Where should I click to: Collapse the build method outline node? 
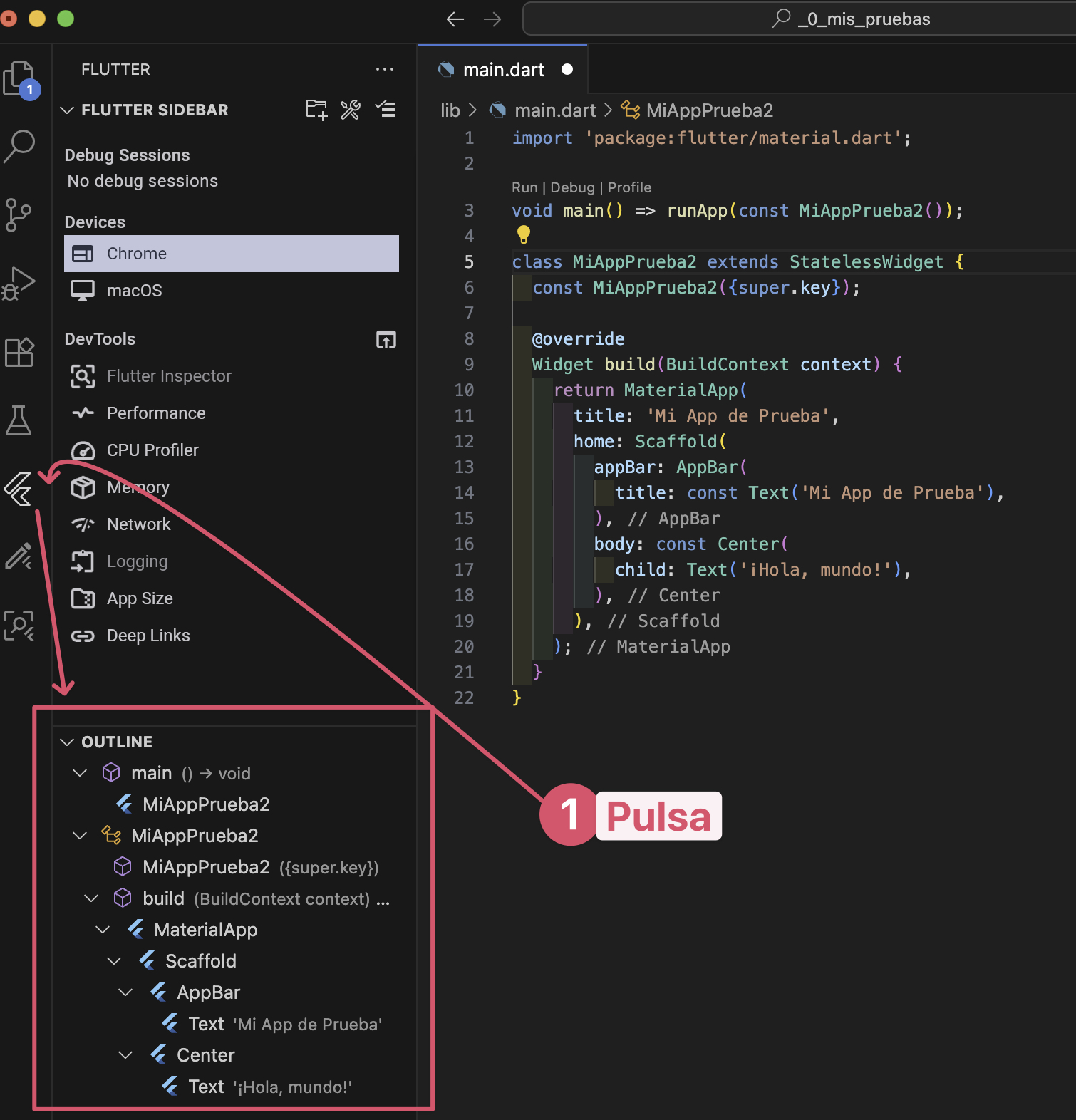pyautogui.click(x=91, y=898)
